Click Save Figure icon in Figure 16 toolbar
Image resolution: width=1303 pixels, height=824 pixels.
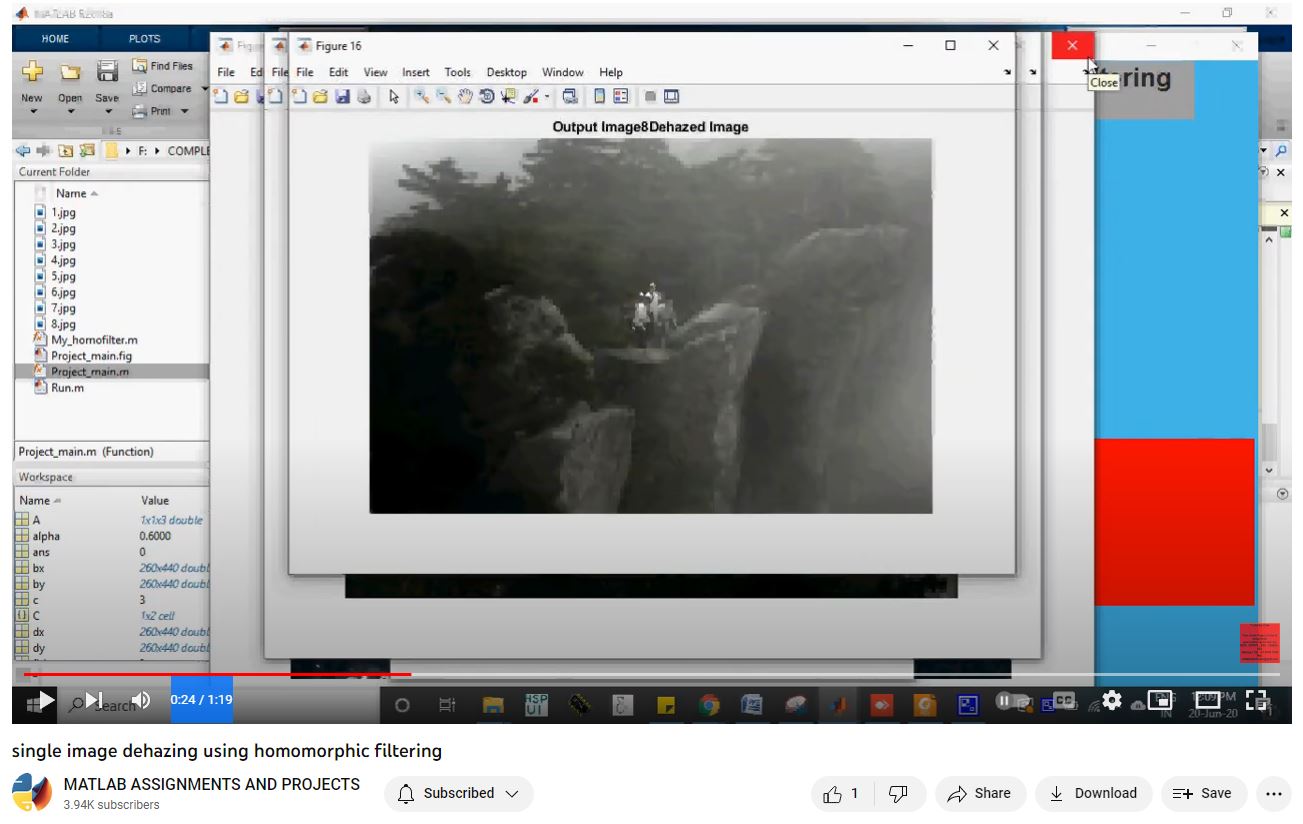click(x=342, y=96)
